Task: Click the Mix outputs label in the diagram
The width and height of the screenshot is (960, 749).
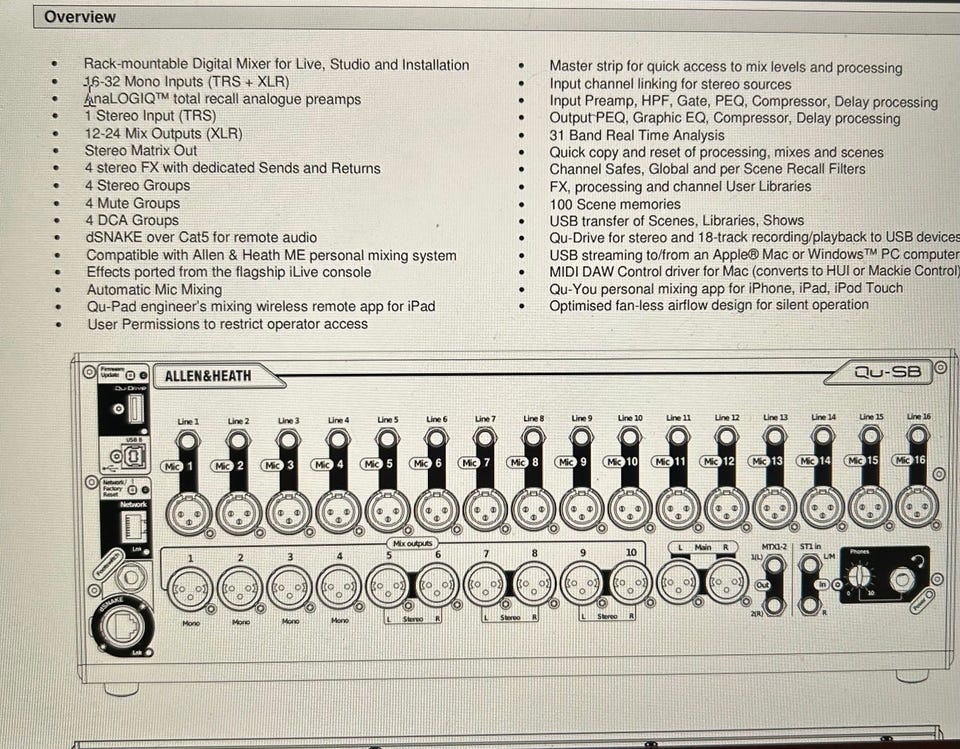Action: (412, 543)
